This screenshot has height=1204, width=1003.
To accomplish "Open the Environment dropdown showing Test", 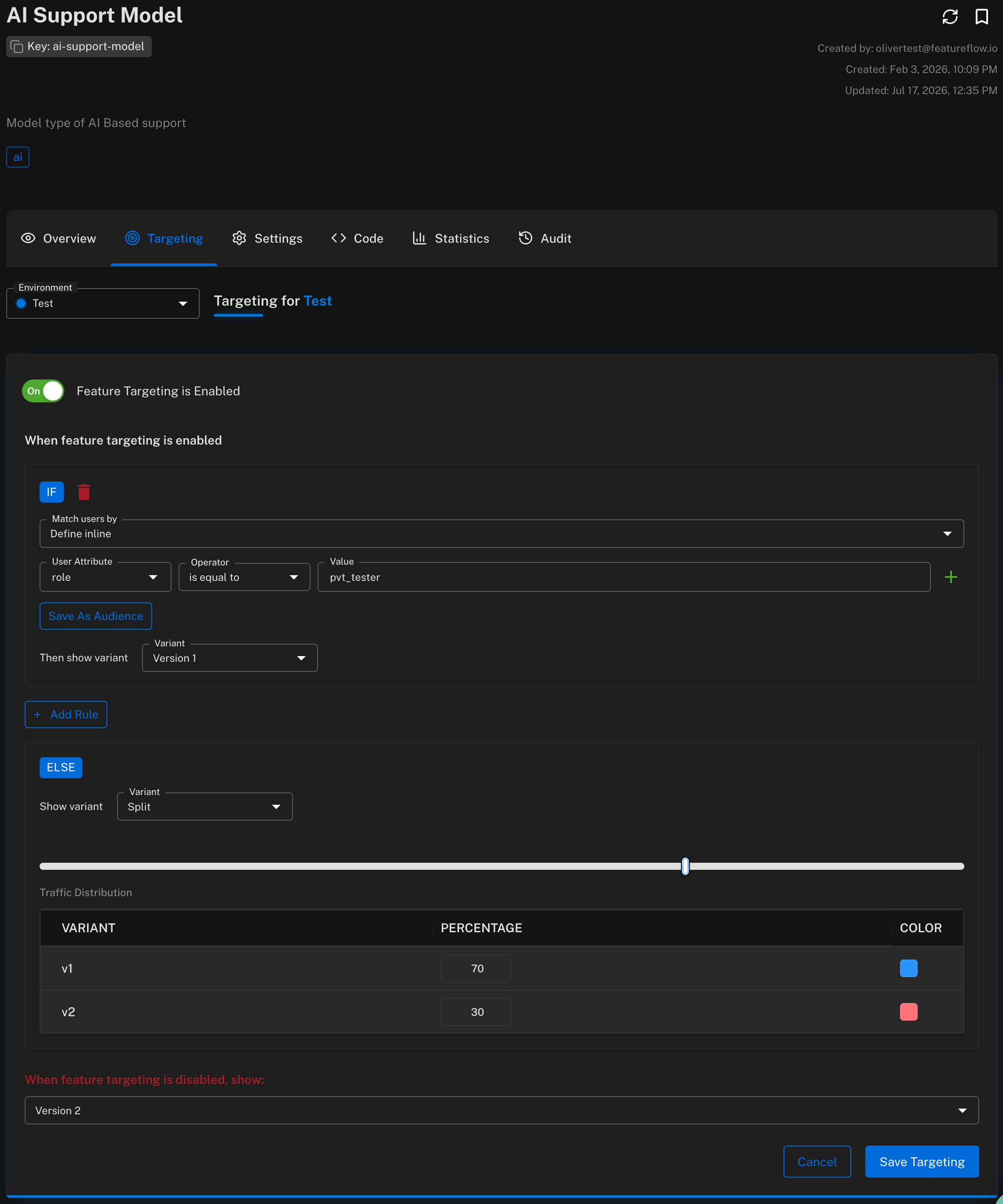I will (x=102, y=303).
